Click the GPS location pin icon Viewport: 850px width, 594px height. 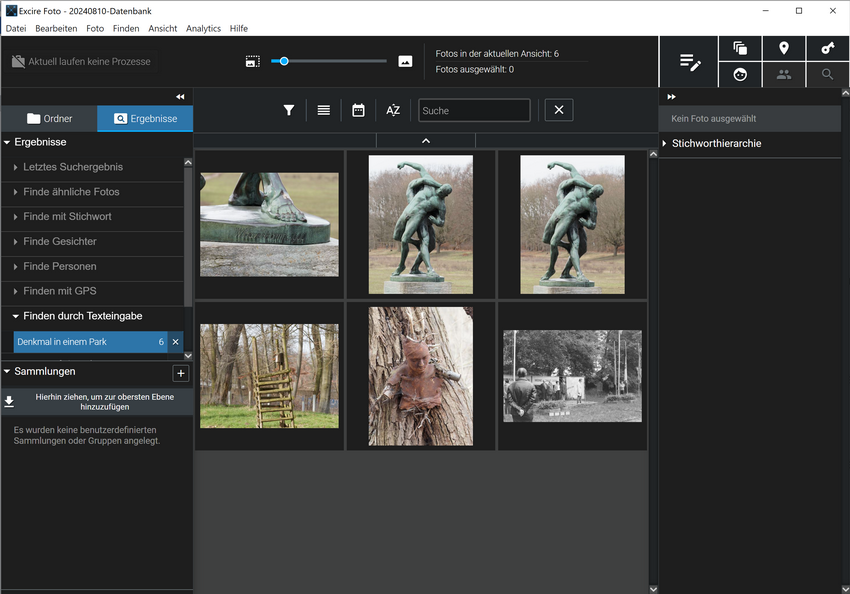[x=784, y=48]
